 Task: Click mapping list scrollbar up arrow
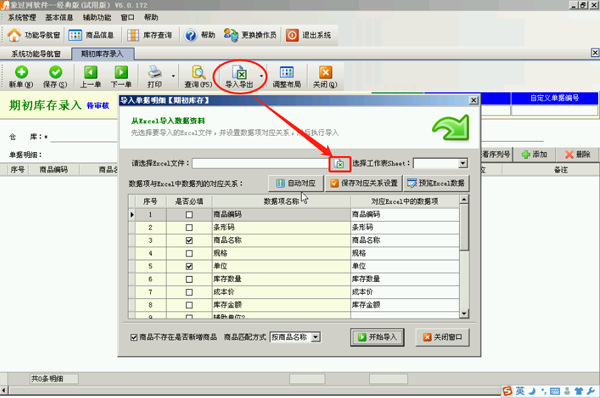pyautogui.click(x=464, y=199)
